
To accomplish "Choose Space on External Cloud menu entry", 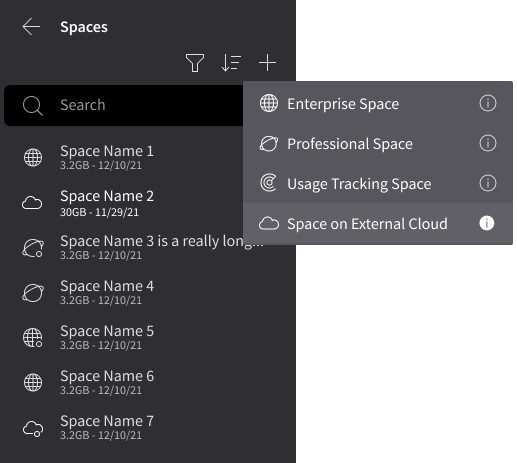I will click(378, 224).
